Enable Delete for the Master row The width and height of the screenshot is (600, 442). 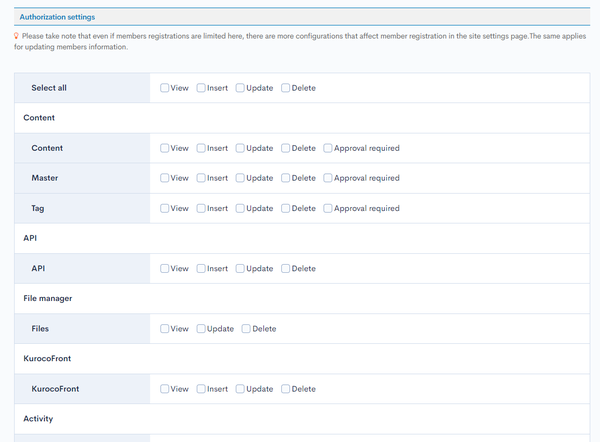(x=285, y=178)
